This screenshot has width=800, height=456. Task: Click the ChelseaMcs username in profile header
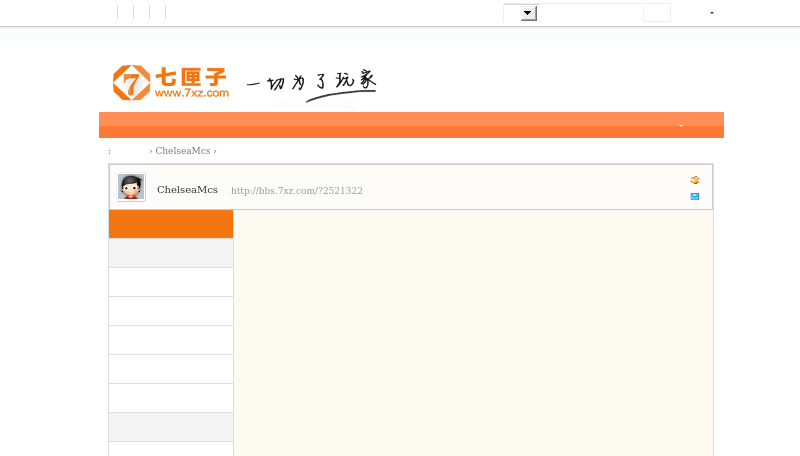click(187, 190)
